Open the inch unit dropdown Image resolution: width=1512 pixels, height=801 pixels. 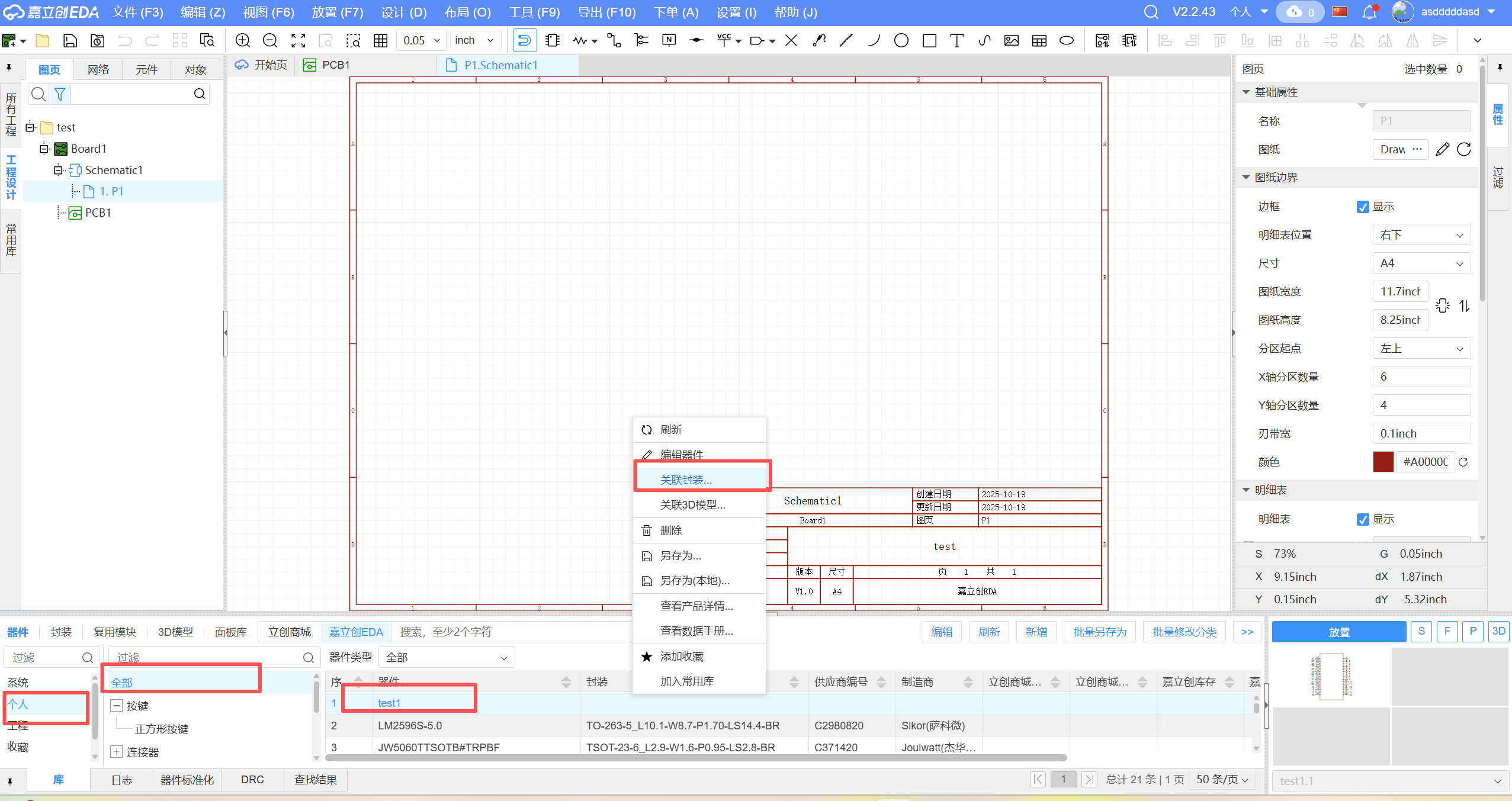pos(474,40)
